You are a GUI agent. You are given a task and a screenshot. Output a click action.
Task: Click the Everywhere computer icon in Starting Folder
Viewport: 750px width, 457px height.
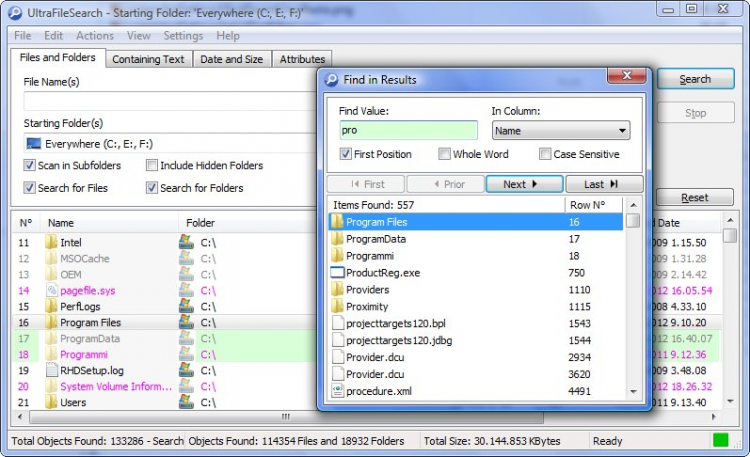pos(33,144)
